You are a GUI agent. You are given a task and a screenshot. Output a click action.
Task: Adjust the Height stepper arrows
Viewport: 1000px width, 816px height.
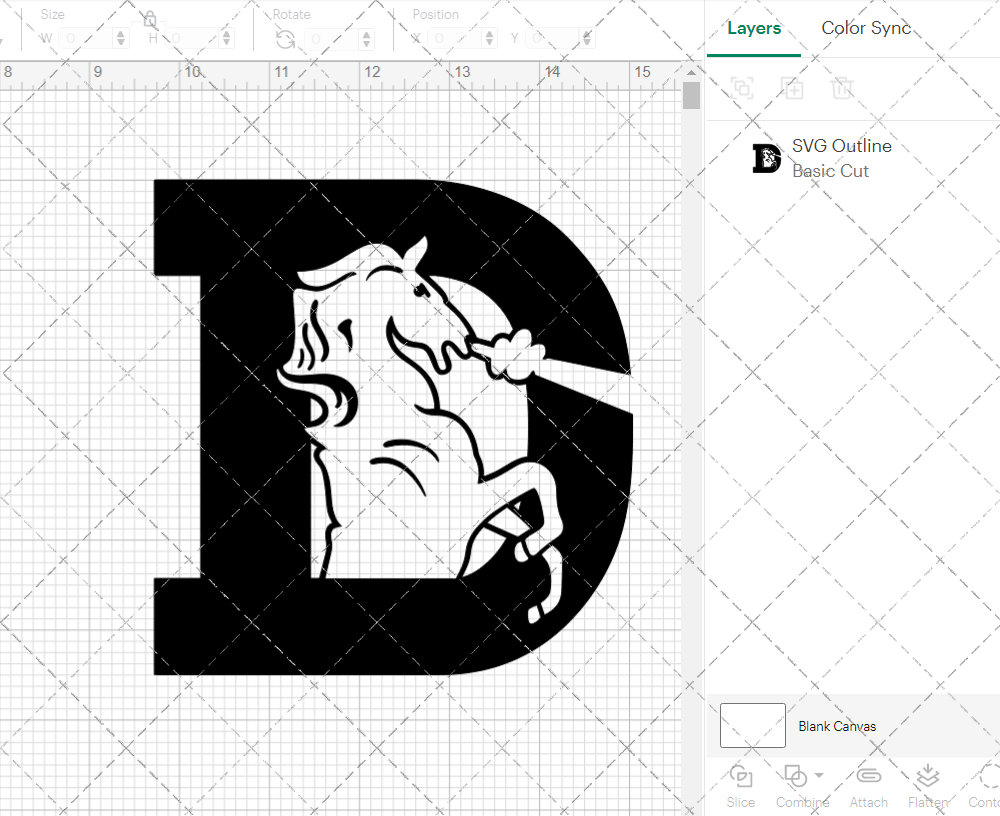coord(227,39)
